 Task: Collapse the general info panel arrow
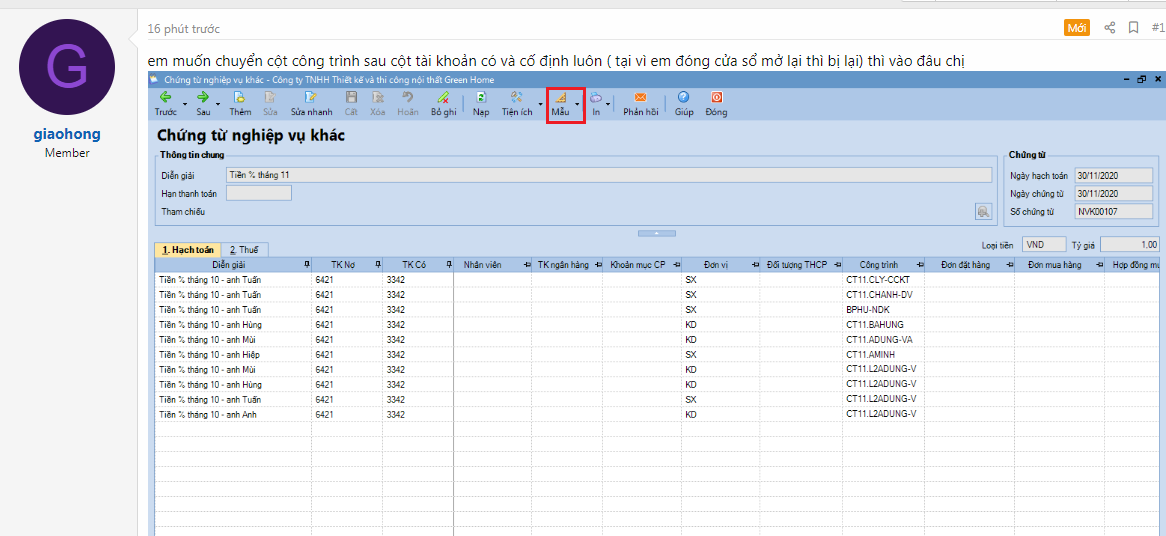tap(657, 233)
